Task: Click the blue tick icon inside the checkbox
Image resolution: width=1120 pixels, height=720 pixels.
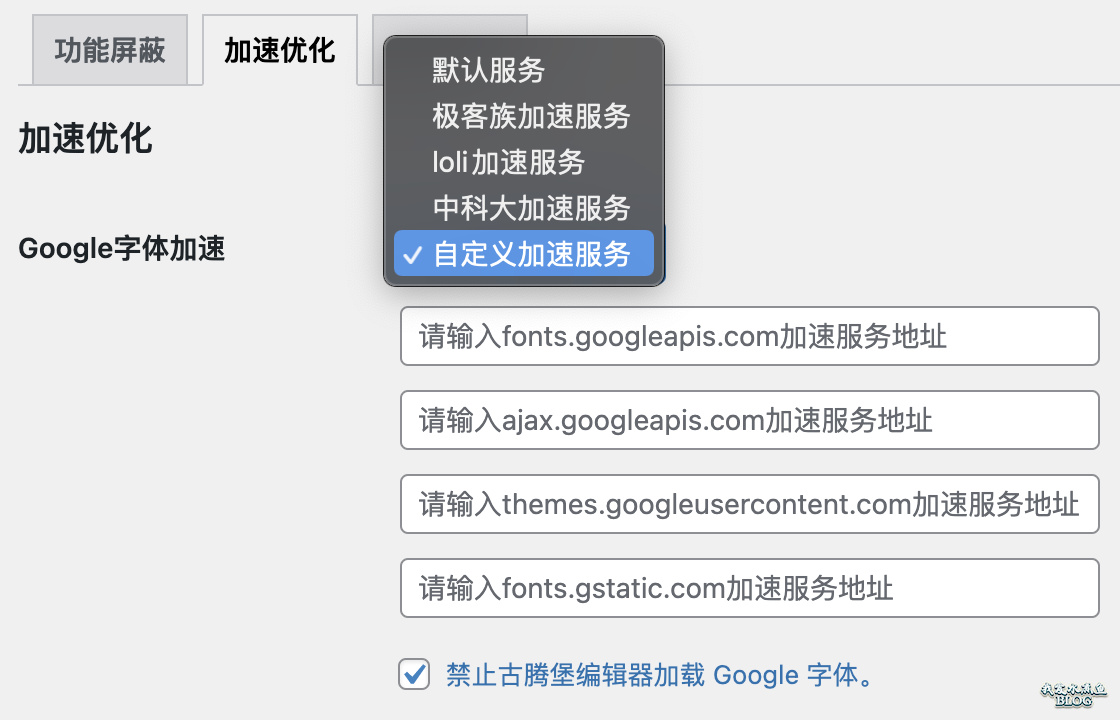Action: pos(414,674)
